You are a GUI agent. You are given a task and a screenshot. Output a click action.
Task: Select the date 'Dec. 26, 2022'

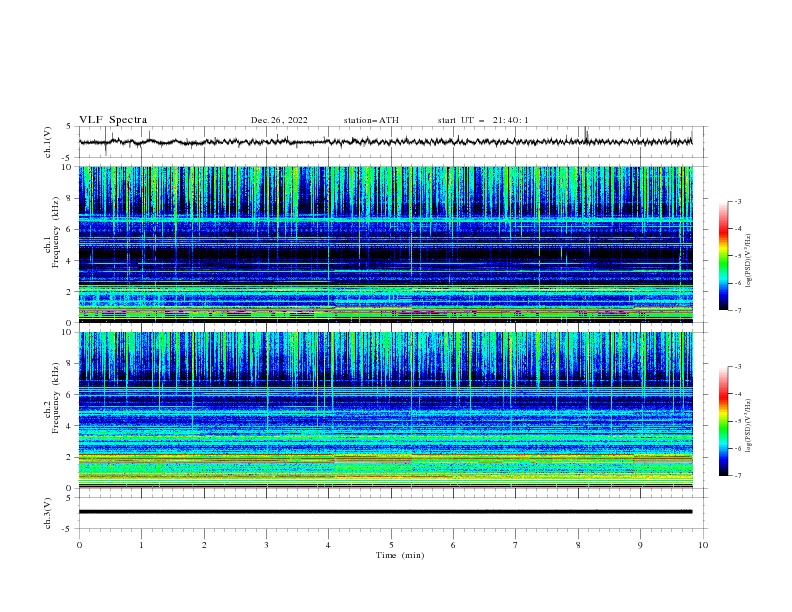[x=279, y=120]
